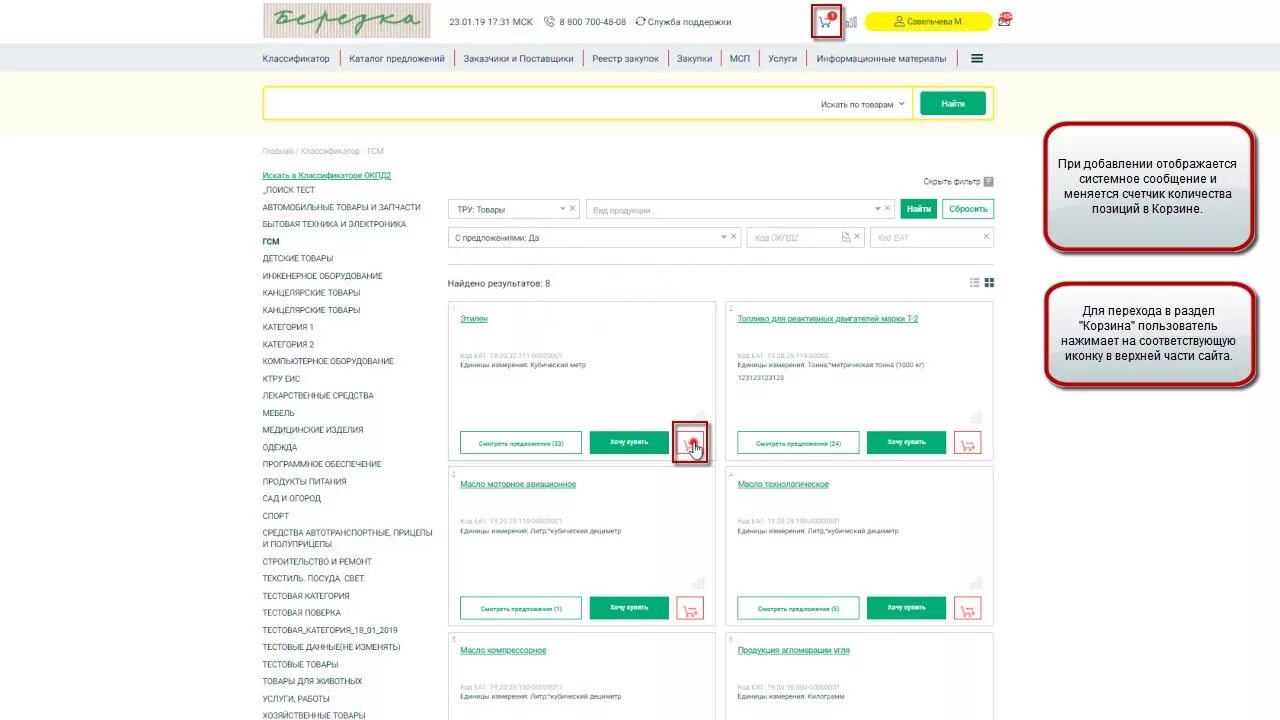Click the filter Найти button

(x=919, y=209)
